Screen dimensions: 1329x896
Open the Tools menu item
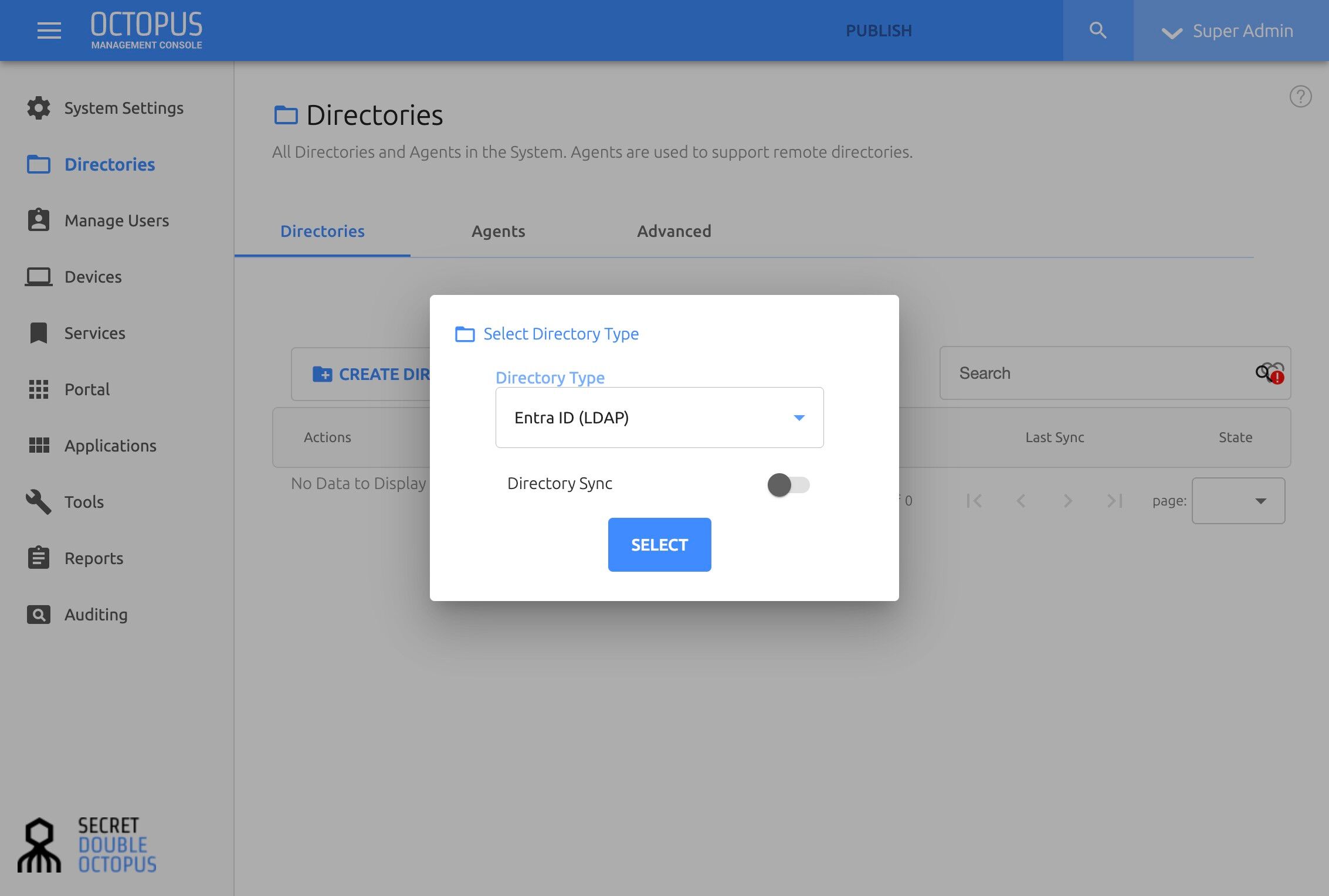point(84,502)
